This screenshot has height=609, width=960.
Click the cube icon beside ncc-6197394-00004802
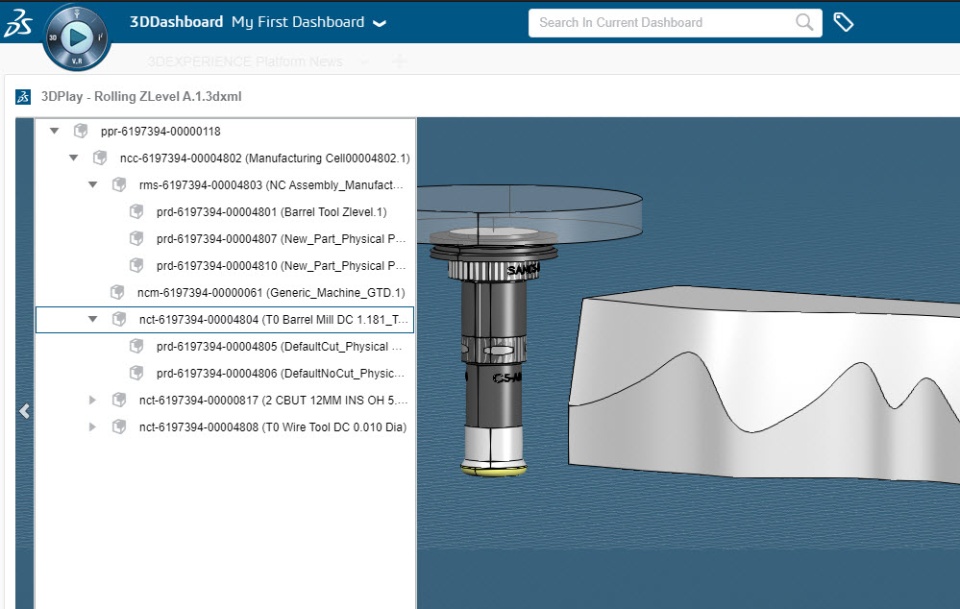(x=99, y=158)
